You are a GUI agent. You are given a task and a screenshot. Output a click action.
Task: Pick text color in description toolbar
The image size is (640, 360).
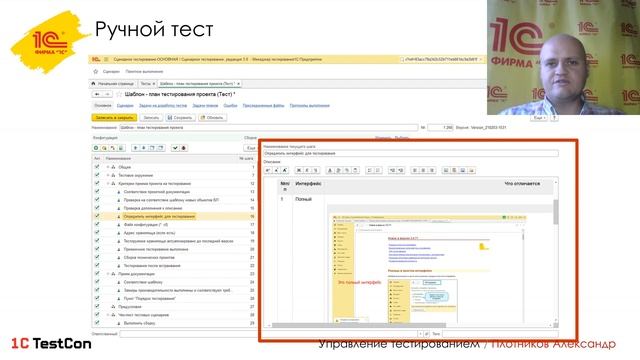tap(330, 170)
